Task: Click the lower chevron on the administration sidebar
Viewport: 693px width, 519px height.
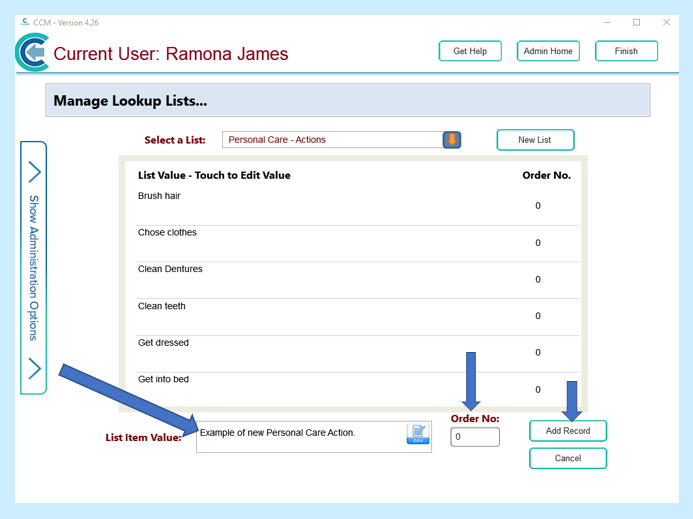Action: [x=34, y=368]
